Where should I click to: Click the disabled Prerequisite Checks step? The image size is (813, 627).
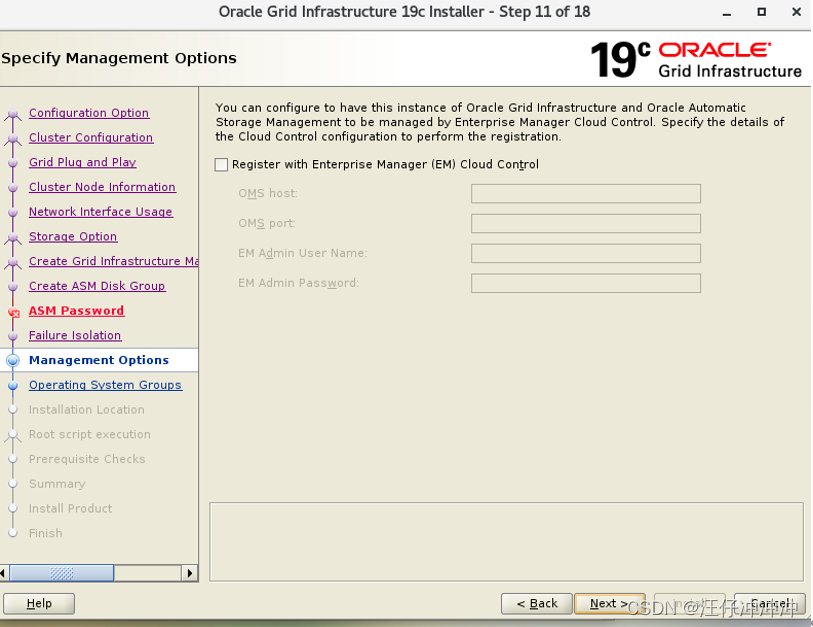click(x=87, y=459)
